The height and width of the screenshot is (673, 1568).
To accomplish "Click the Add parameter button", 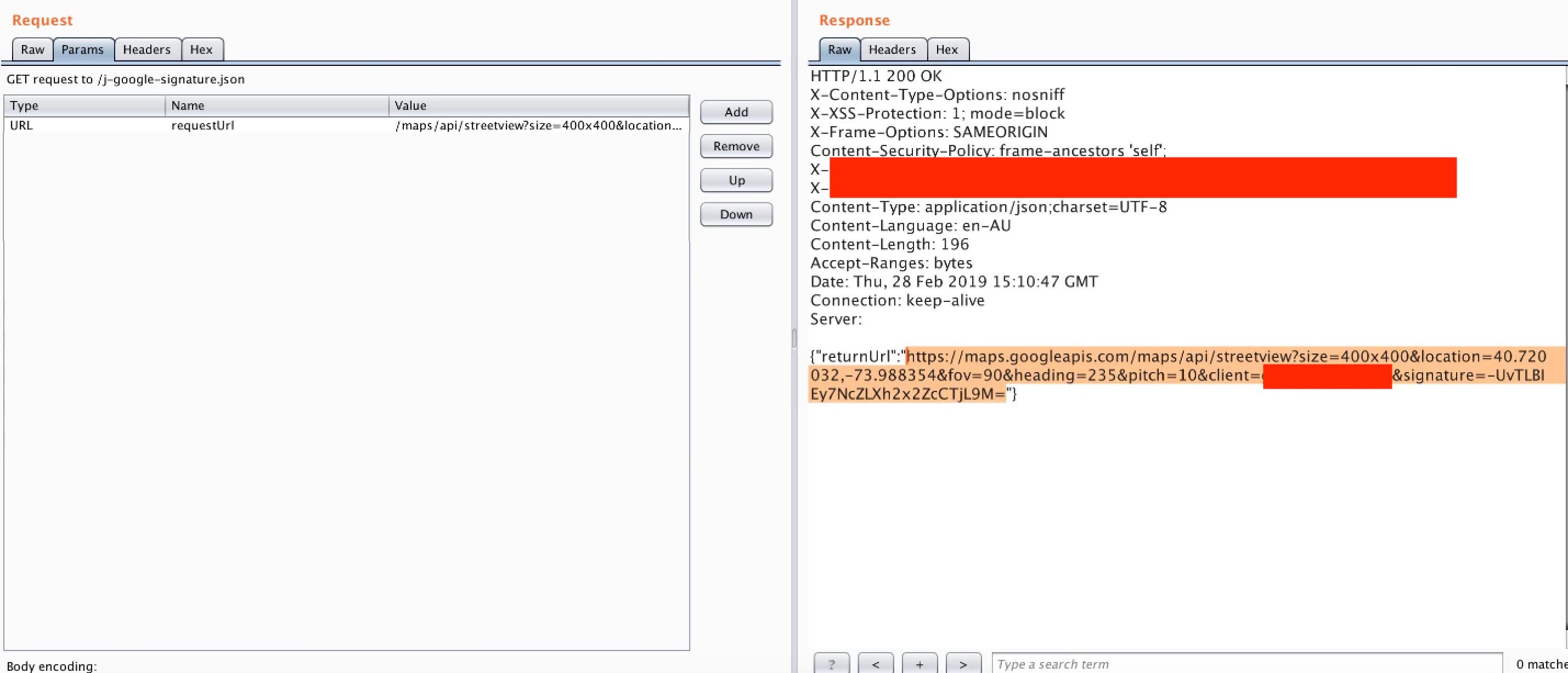I will point(736,112).
